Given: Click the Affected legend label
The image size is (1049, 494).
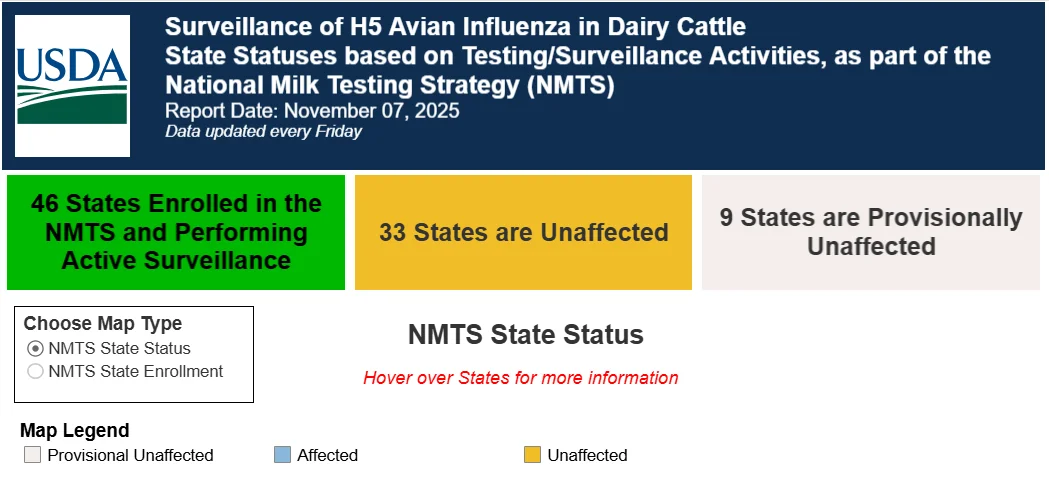Looking at the screenshot, I should [328, 455].
